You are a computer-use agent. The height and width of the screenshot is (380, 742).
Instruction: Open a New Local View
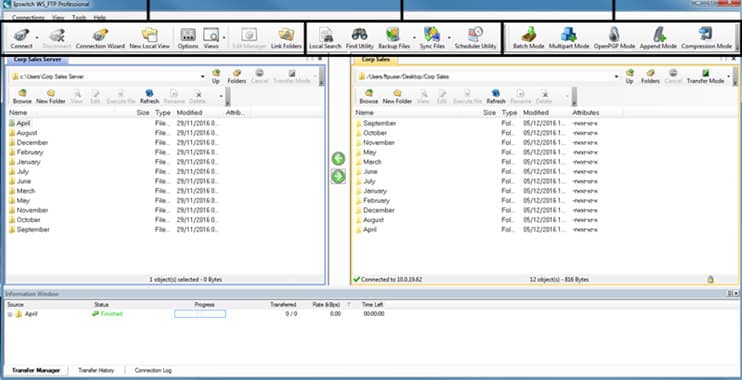click(x=150, y=38)
